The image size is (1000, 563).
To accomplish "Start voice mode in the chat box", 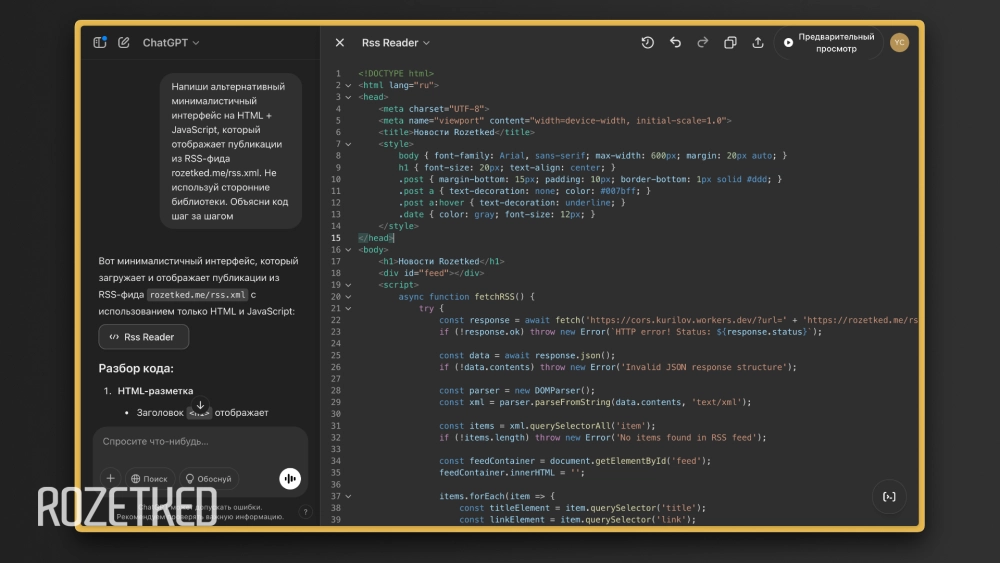I will [x=290, y=479].
